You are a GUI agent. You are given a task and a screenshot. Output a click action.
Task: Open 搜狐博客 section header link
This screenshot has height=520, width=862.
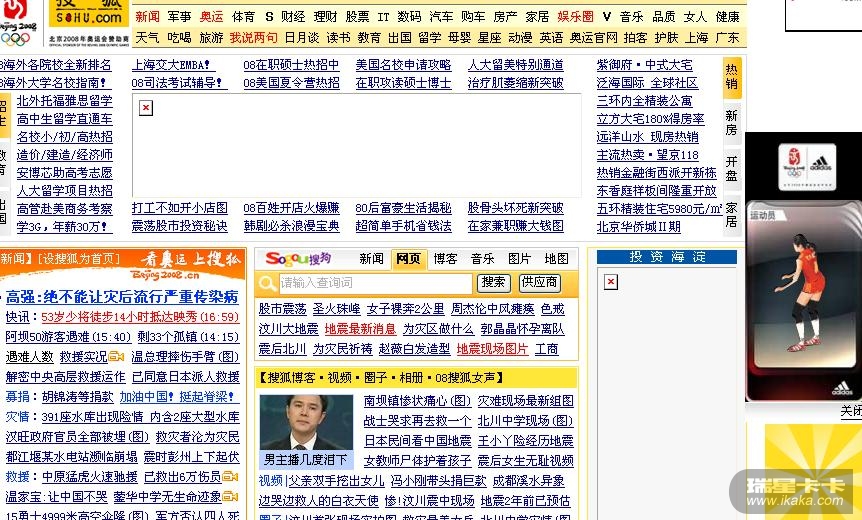click(x=291, y=378)
